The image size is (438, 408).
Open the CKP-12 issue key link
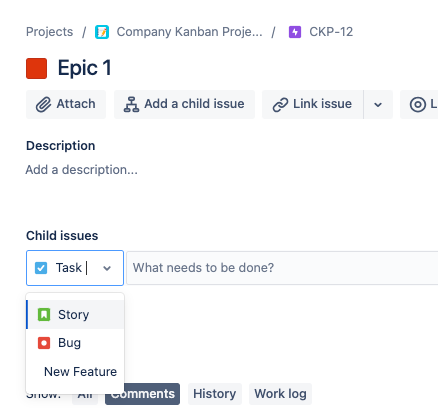[331, 32]
